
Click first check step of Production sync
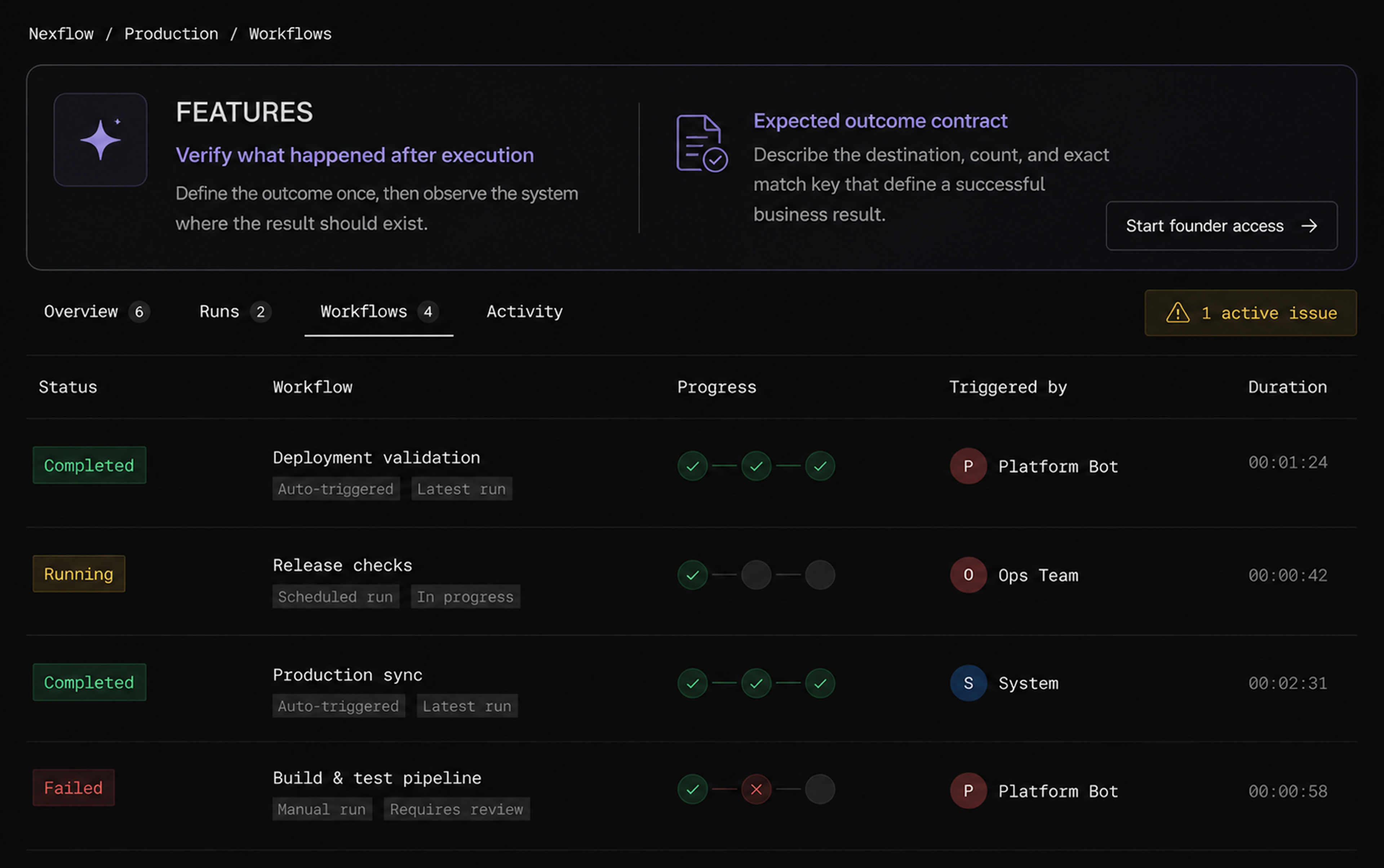(693, 683)
